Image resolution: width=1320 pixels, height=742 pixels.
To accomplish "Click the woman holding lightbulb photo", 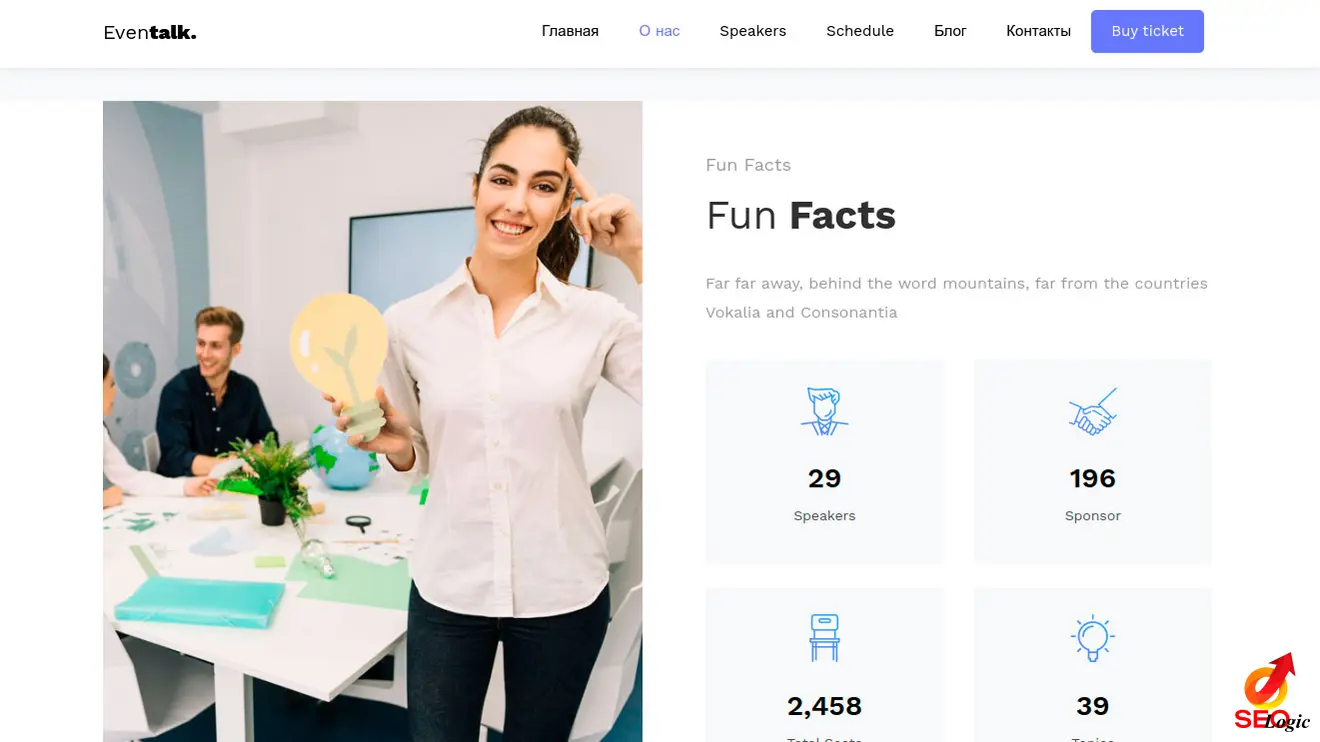I will 372,420.
